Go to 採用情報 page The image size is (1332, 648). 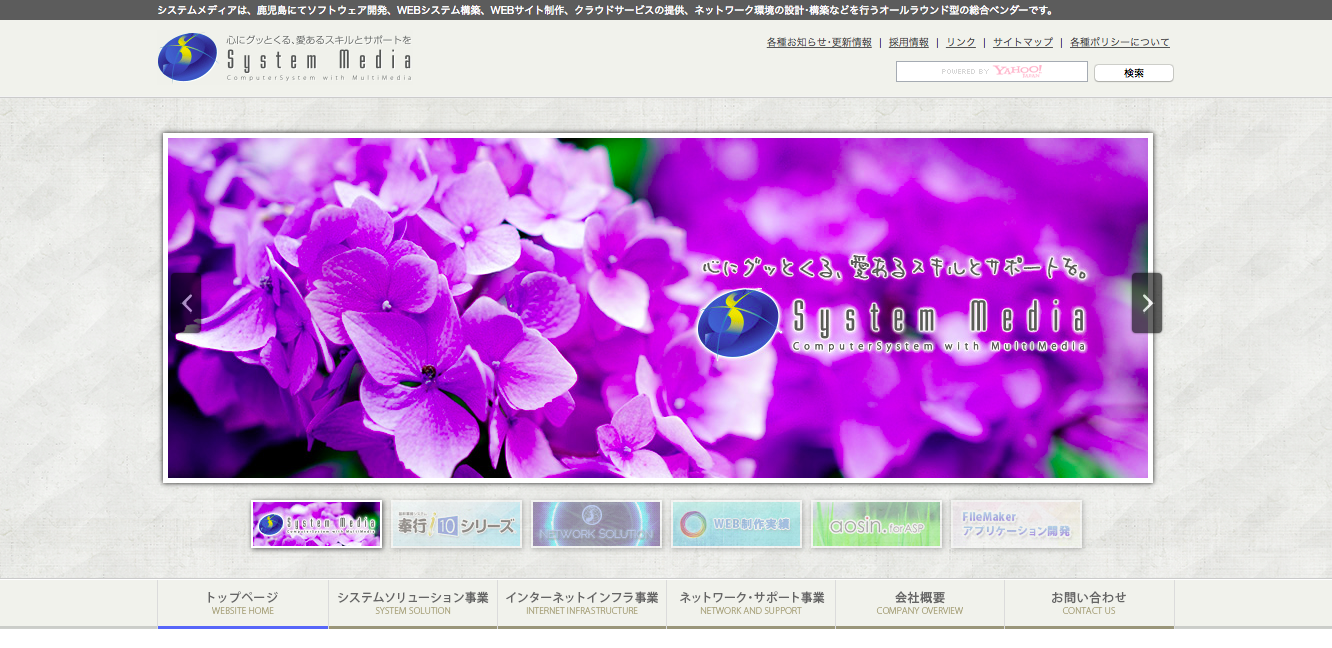(x=909, y=42)
